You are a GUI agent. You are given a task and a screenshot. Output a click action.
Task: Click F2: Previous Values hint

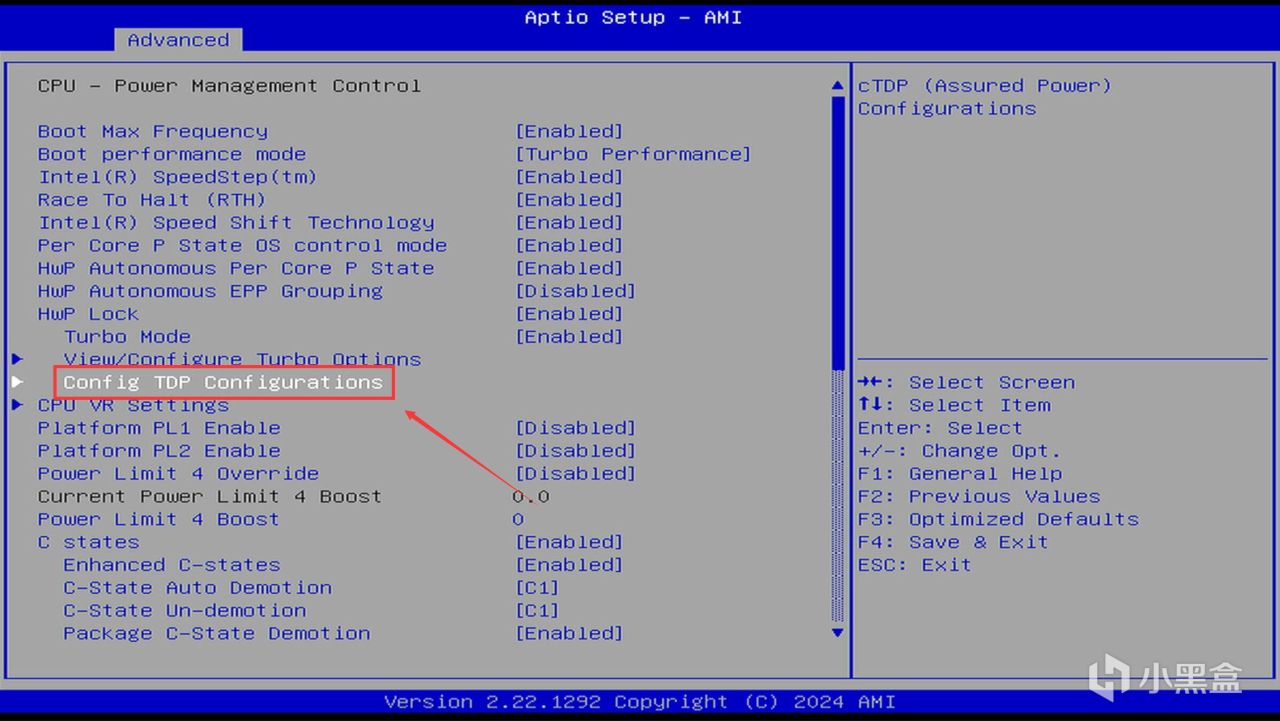click(x=979, y=497)
